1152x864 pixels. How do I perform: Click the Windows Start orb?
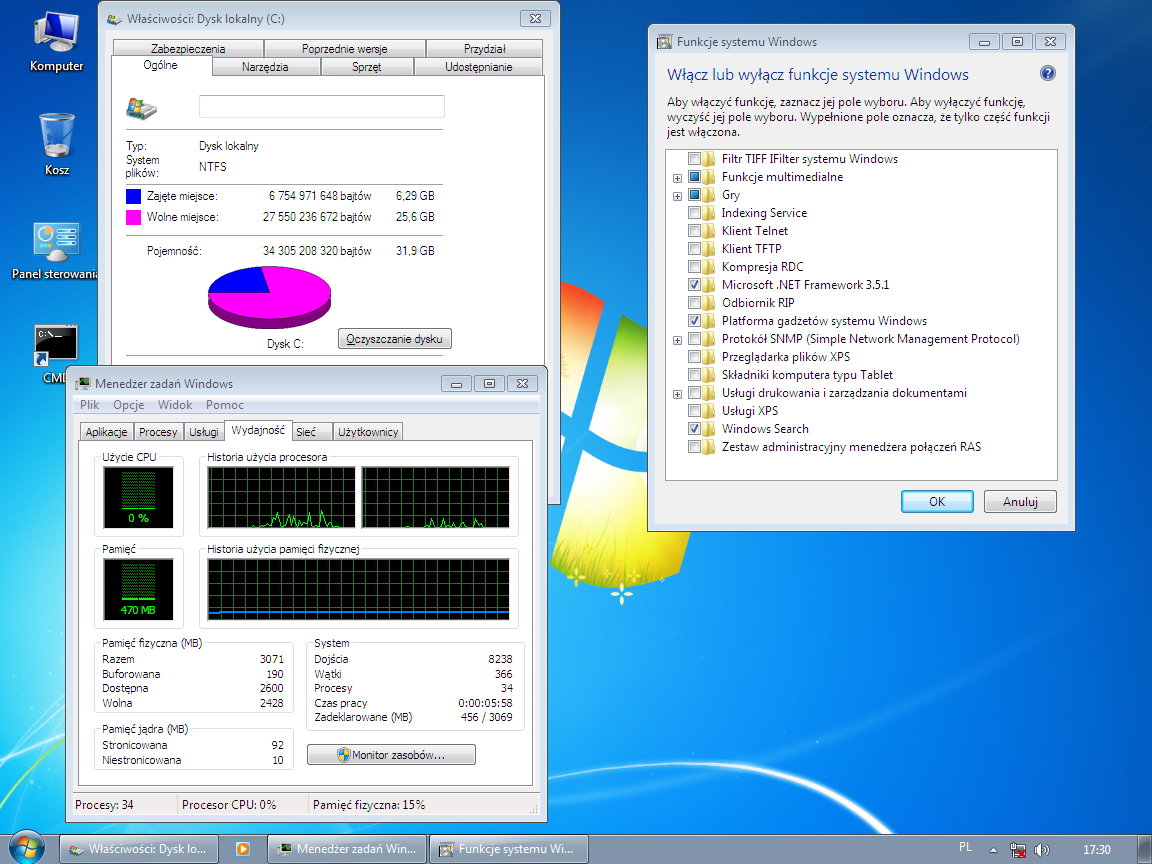[x=26, y=848]
